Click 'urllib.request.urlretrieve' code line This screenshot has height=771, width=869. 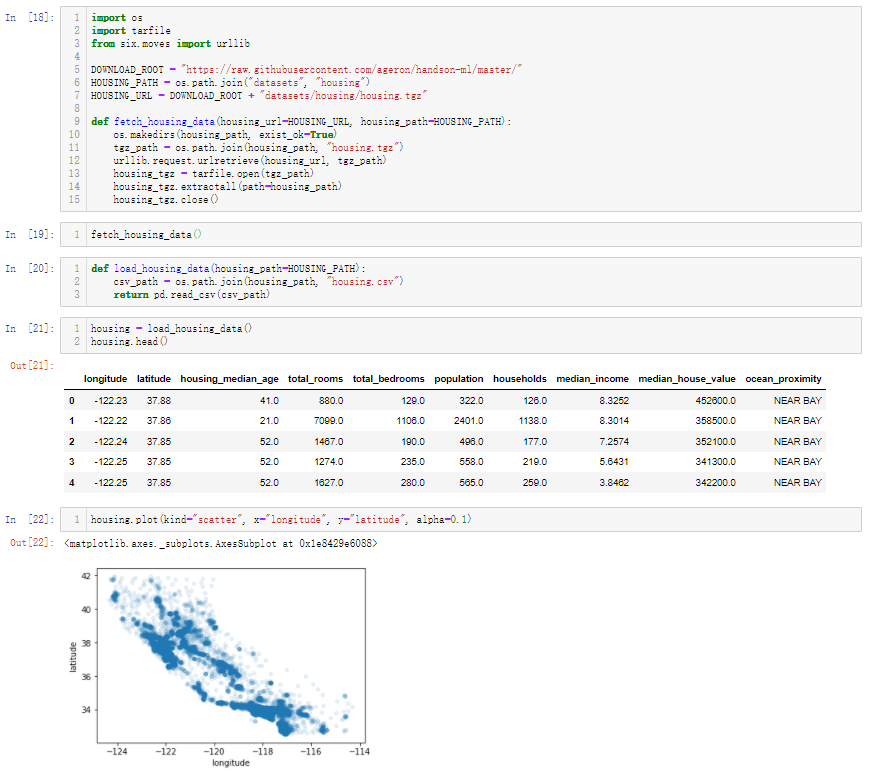[250, 160]
